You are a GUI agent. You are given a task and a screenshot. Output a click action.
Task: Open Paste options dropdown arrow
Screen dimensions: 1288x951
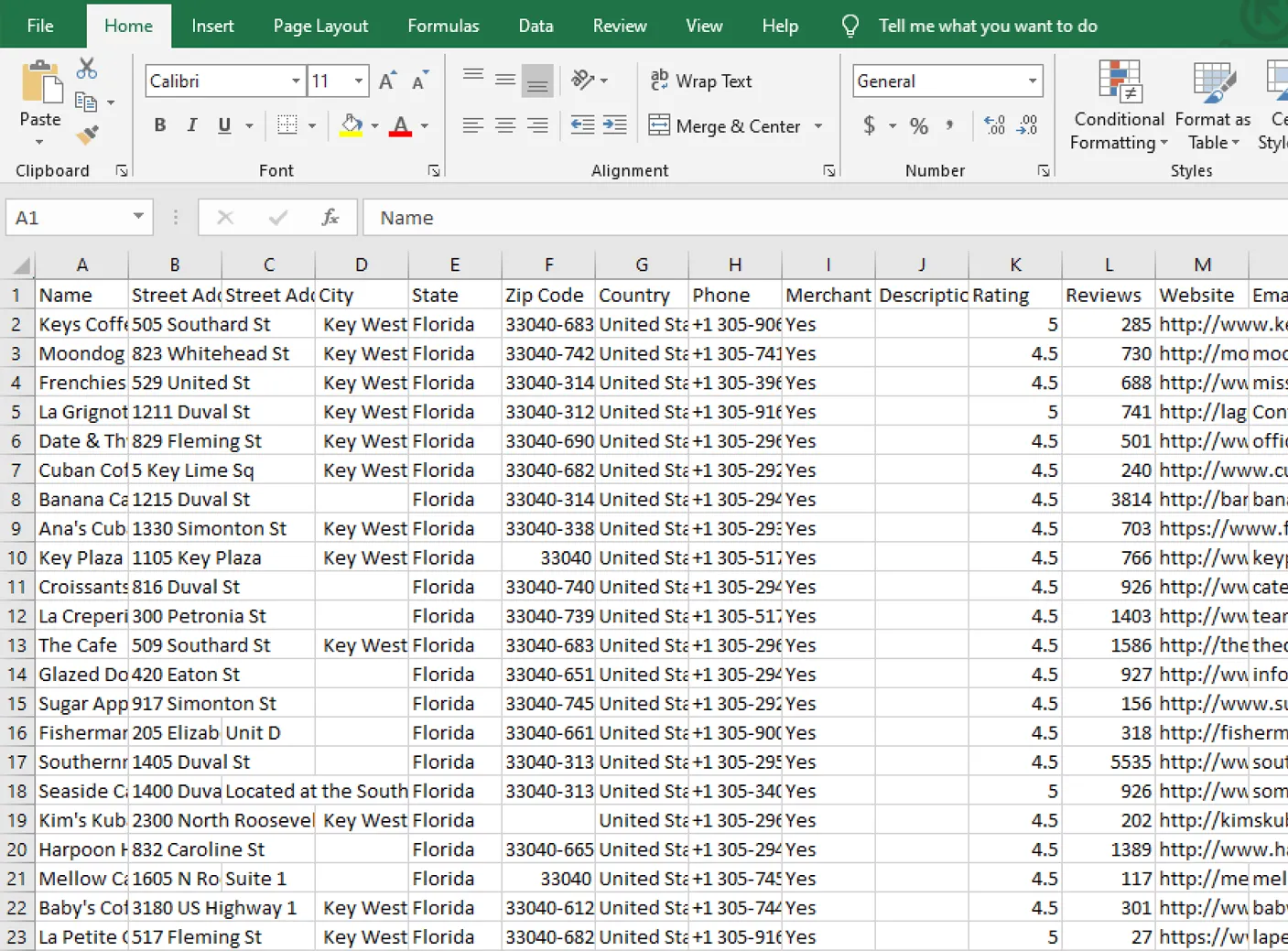(39, 142)
